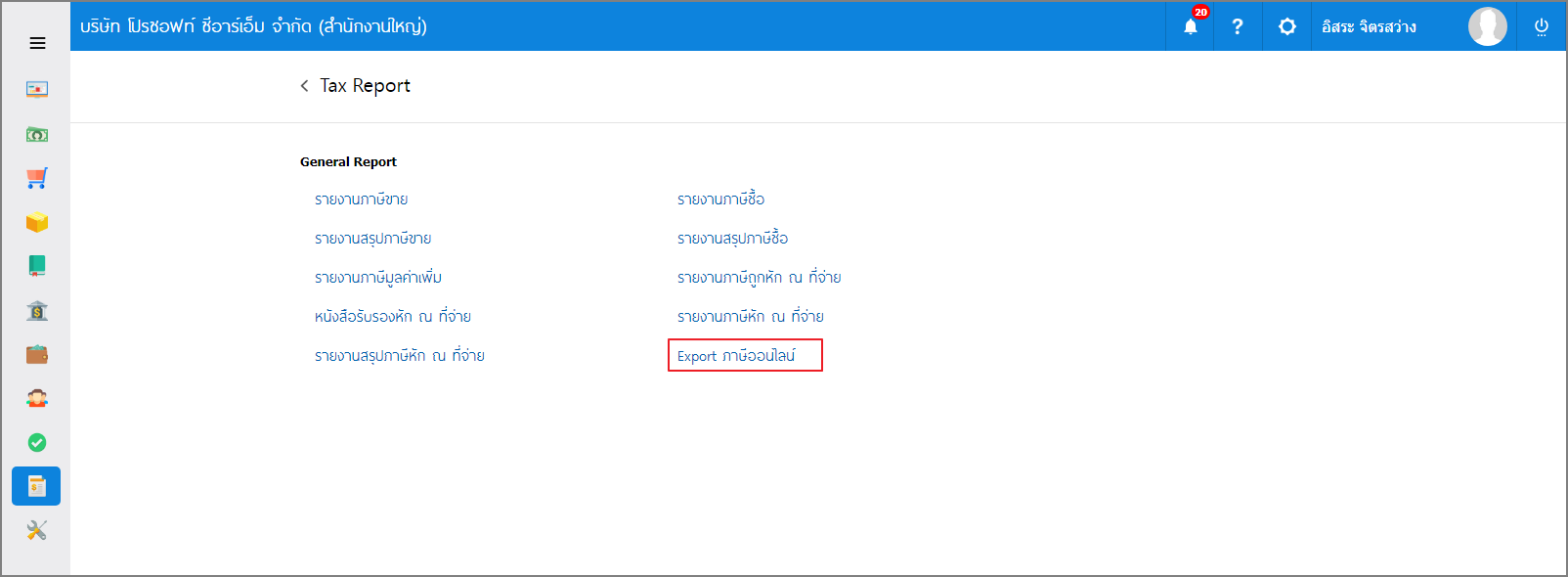Select the highlighted tax report document icon

pyautogui.click(x=36, y=486)
